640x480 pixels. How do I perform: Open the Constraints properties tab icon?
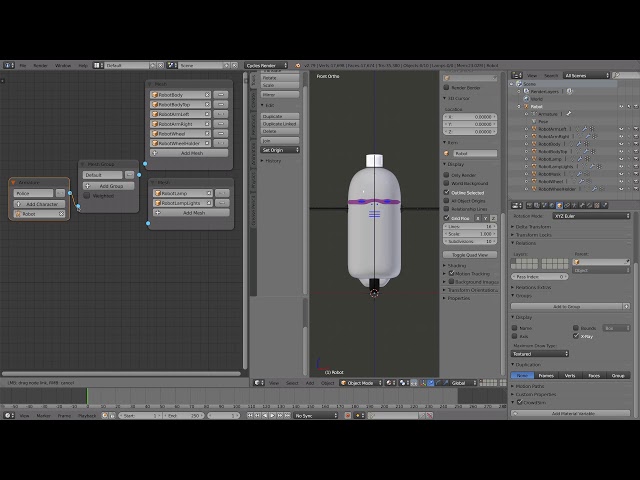tap(567, 205)
